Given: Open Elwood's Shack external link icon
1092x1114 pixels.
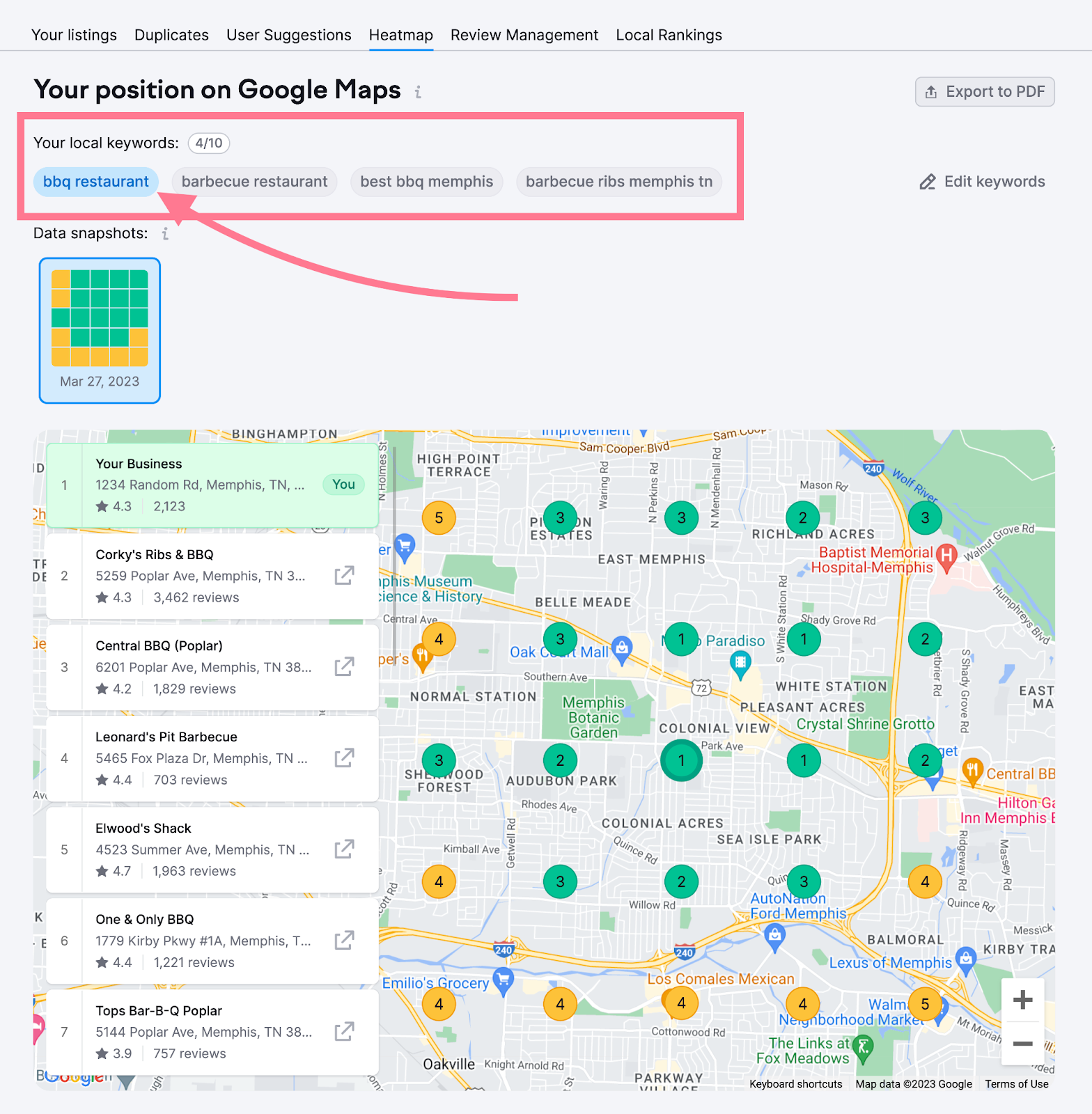Looking at the screenshot, I should point(344,849).
